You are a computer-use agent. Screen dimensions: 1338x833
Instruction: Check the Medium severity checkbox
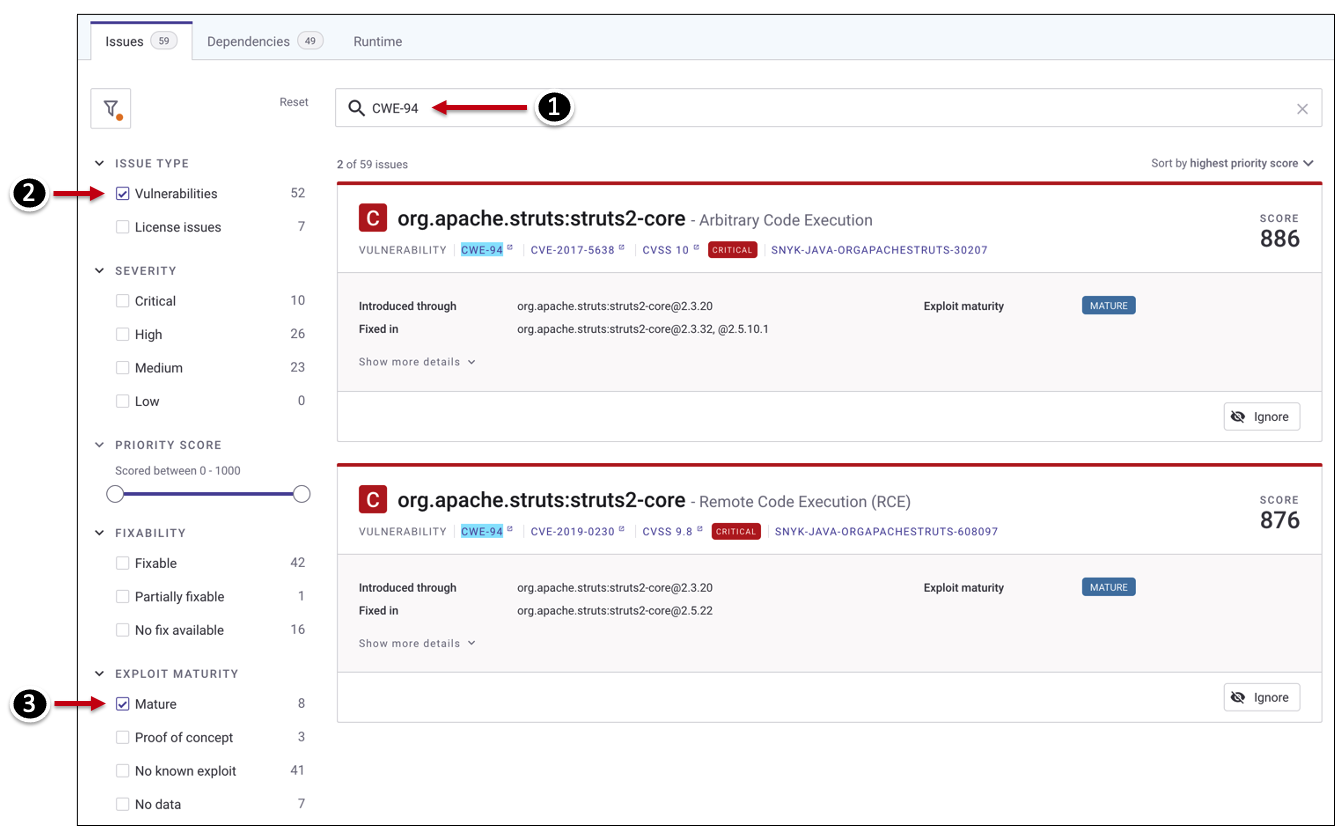122,368
